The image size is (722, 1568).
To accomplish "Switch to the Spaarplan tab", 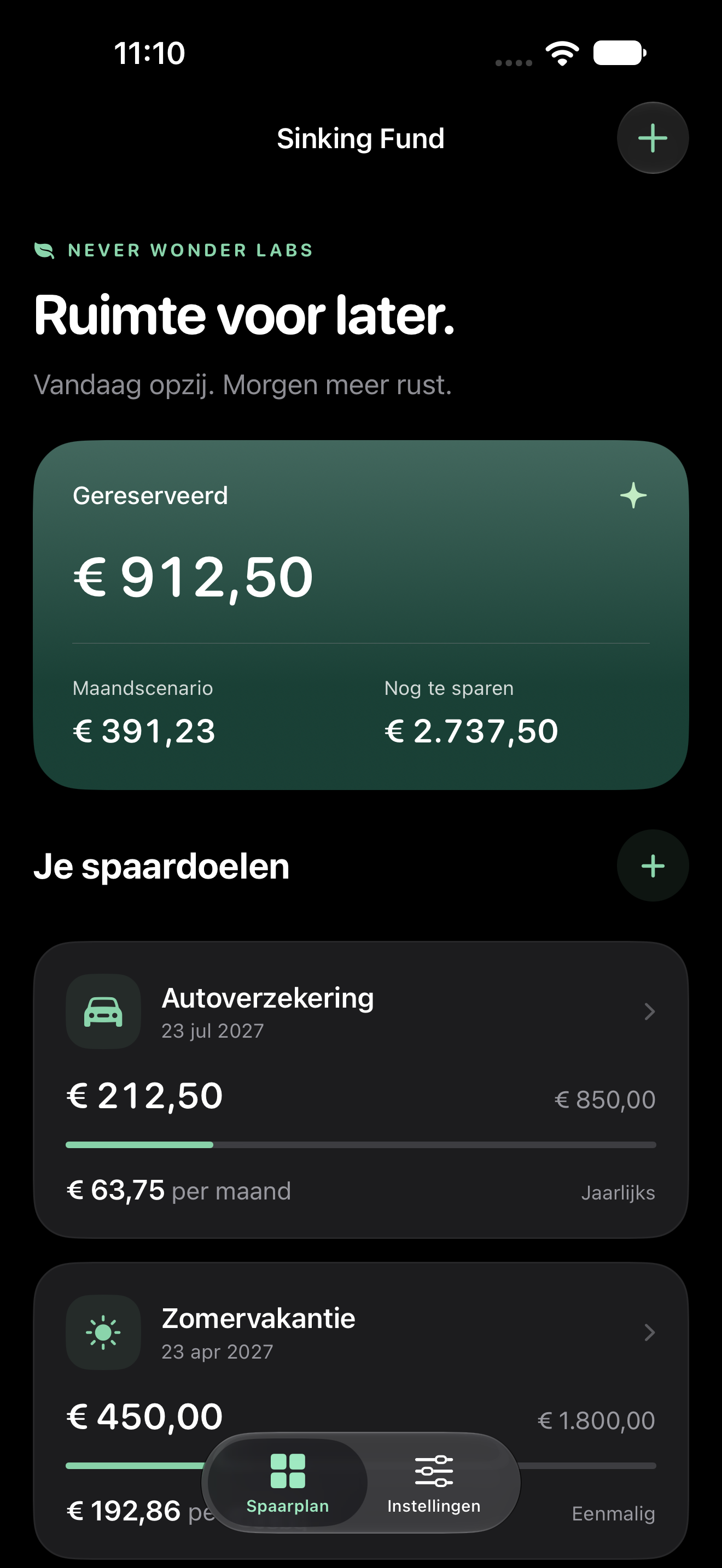I will (x=287, y=1483).
